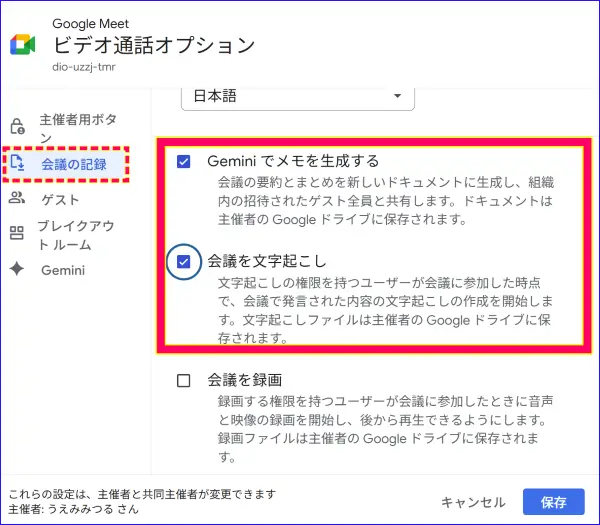Click the description paragraph under 会議を文字起こし
Image resolution: width=600 pixels, height=525 pixels.
point(385,310)
